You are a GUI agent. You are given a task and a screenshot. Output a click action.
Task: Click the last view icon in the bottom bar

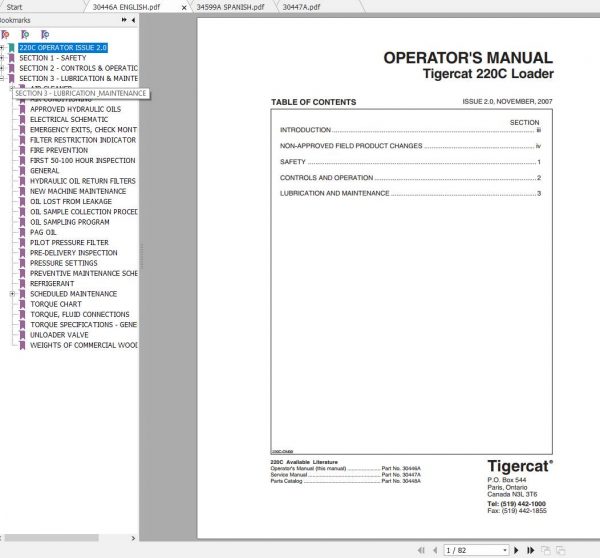click(561, 550)
